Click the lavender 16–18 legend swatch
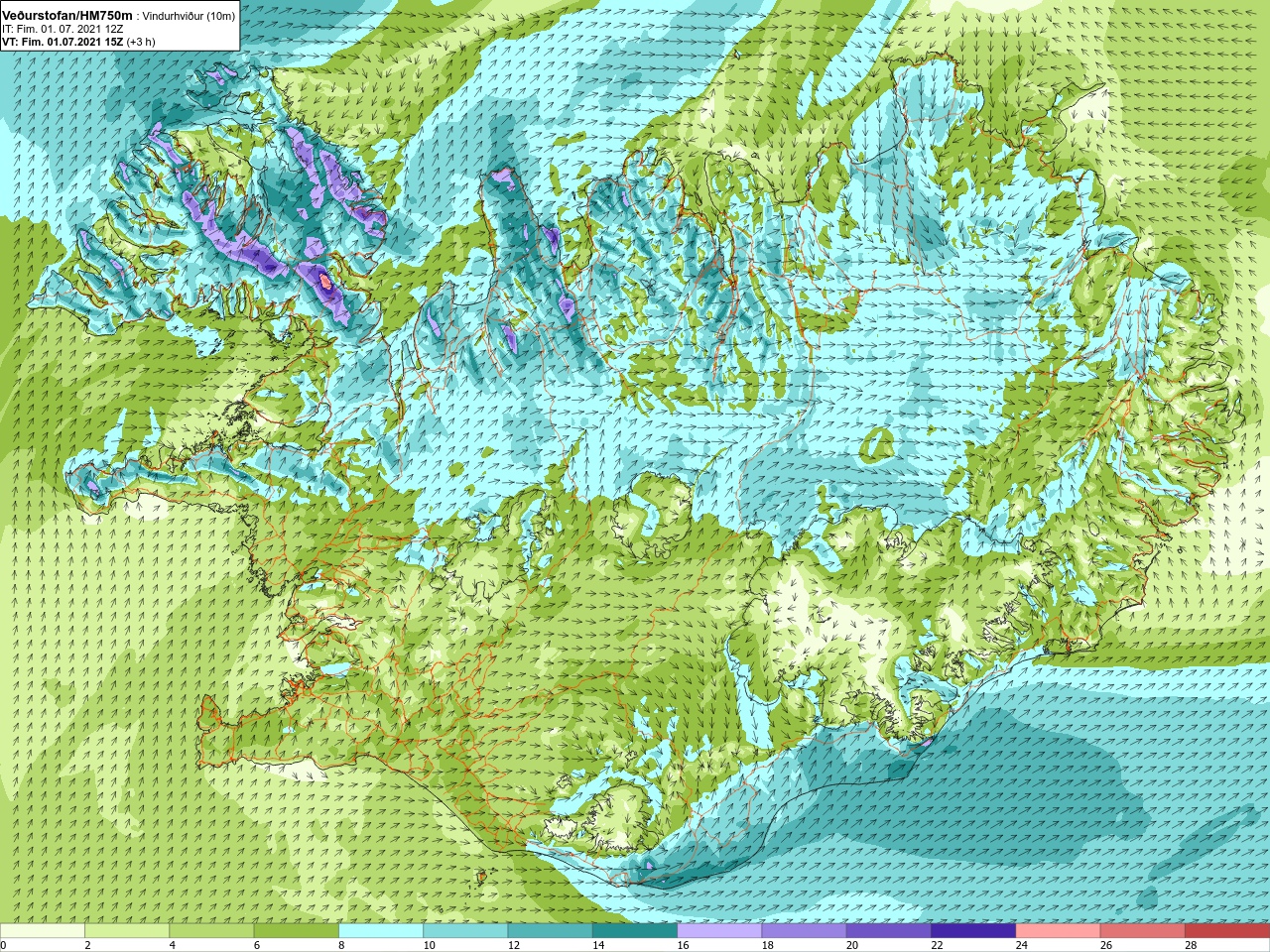This screenshot has width=1270, height=952. coord(719,931)
